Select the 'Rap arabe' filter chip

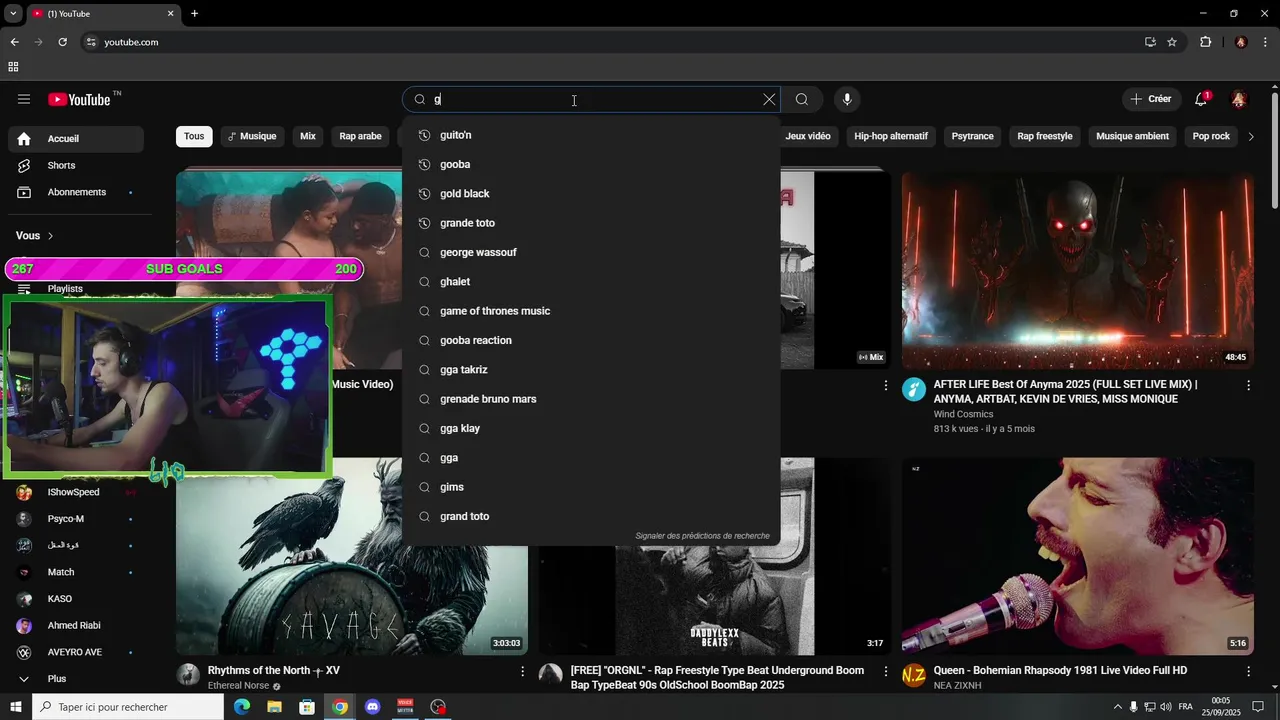360,136
